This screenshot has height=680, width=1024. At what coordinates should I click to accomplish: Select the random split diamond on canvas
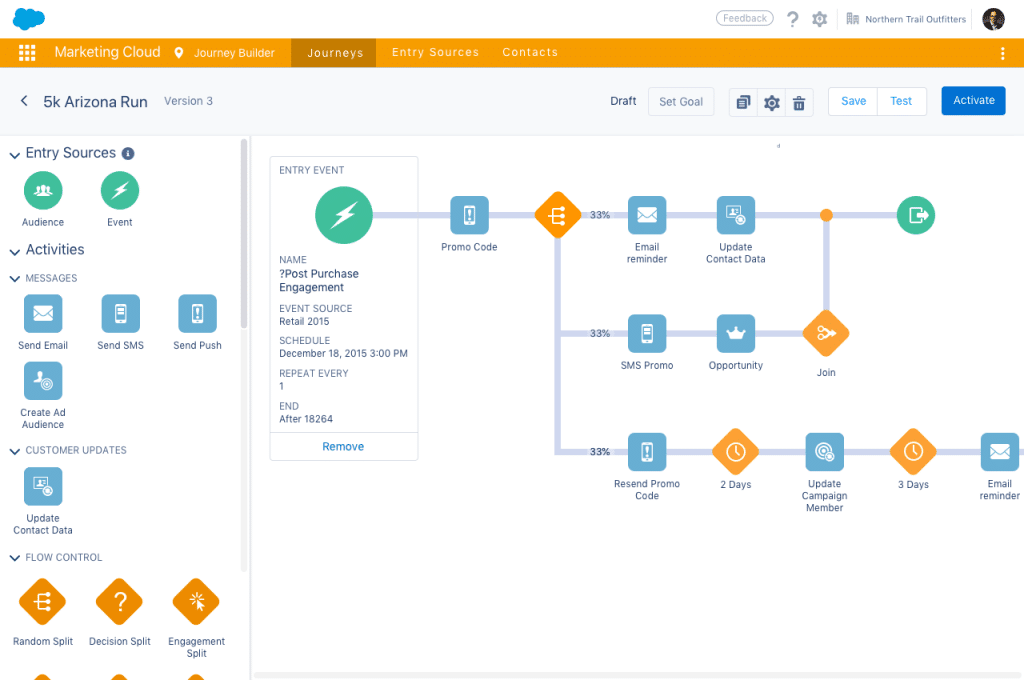coord(558,215)
